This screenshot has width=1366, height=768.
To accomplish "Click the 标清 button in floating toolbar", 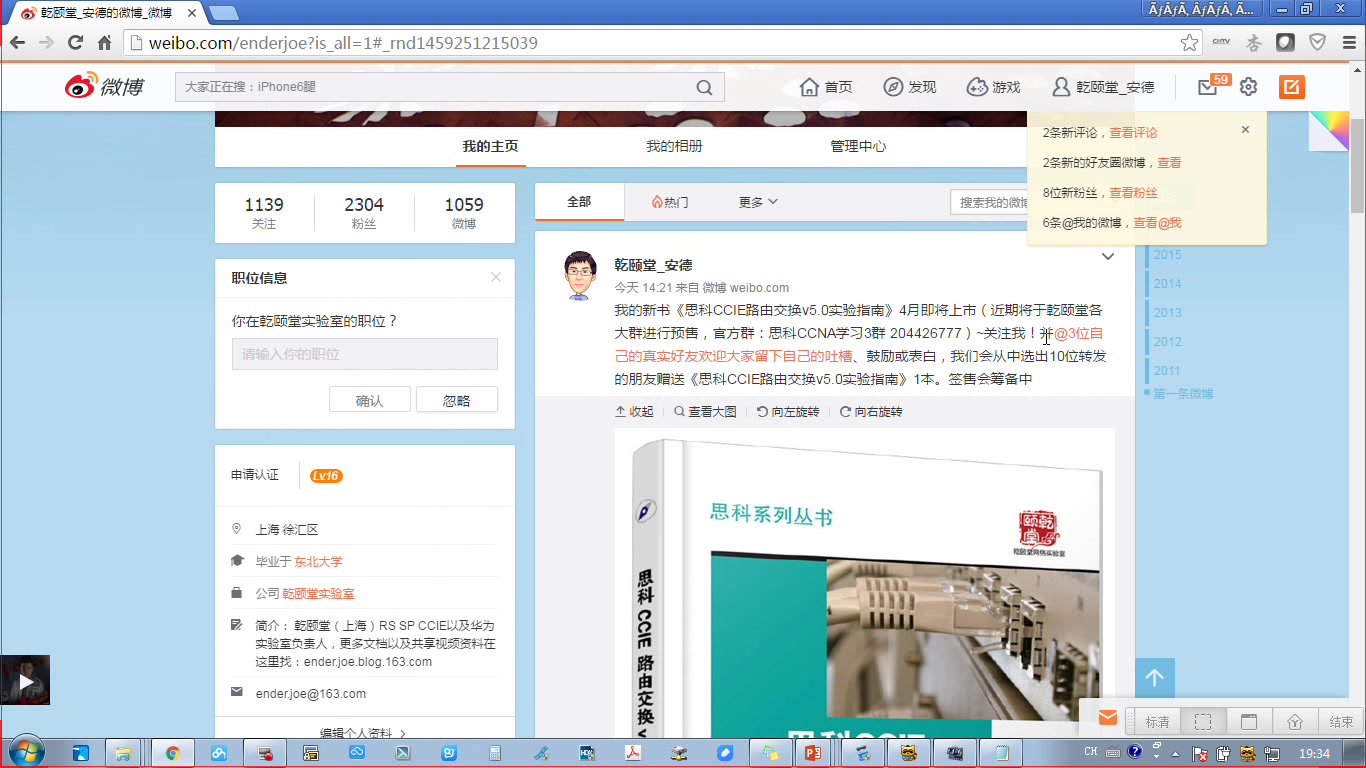I will (1157, 722).
